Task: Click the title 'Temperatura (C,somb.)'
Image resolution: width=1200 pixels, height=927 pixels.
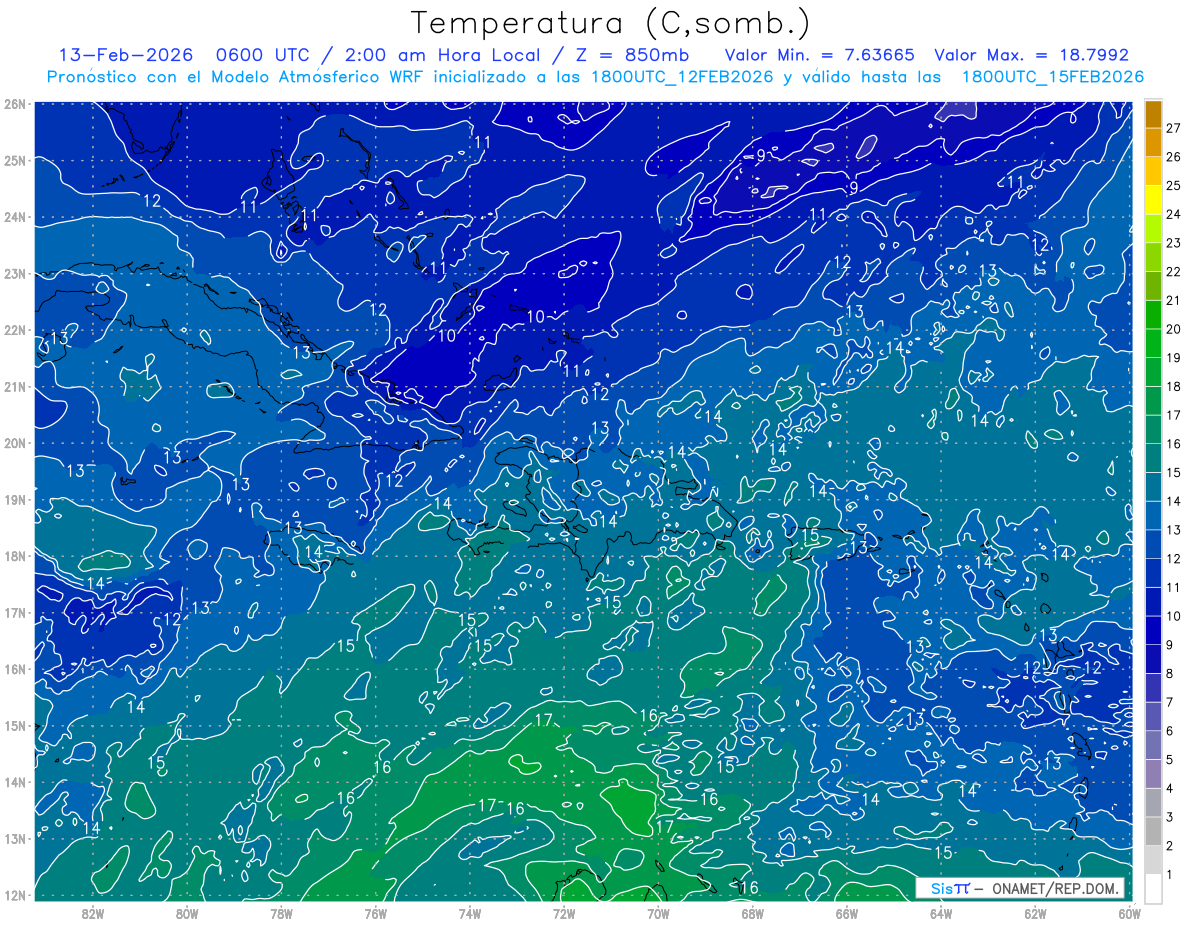Action: [611, 23]
